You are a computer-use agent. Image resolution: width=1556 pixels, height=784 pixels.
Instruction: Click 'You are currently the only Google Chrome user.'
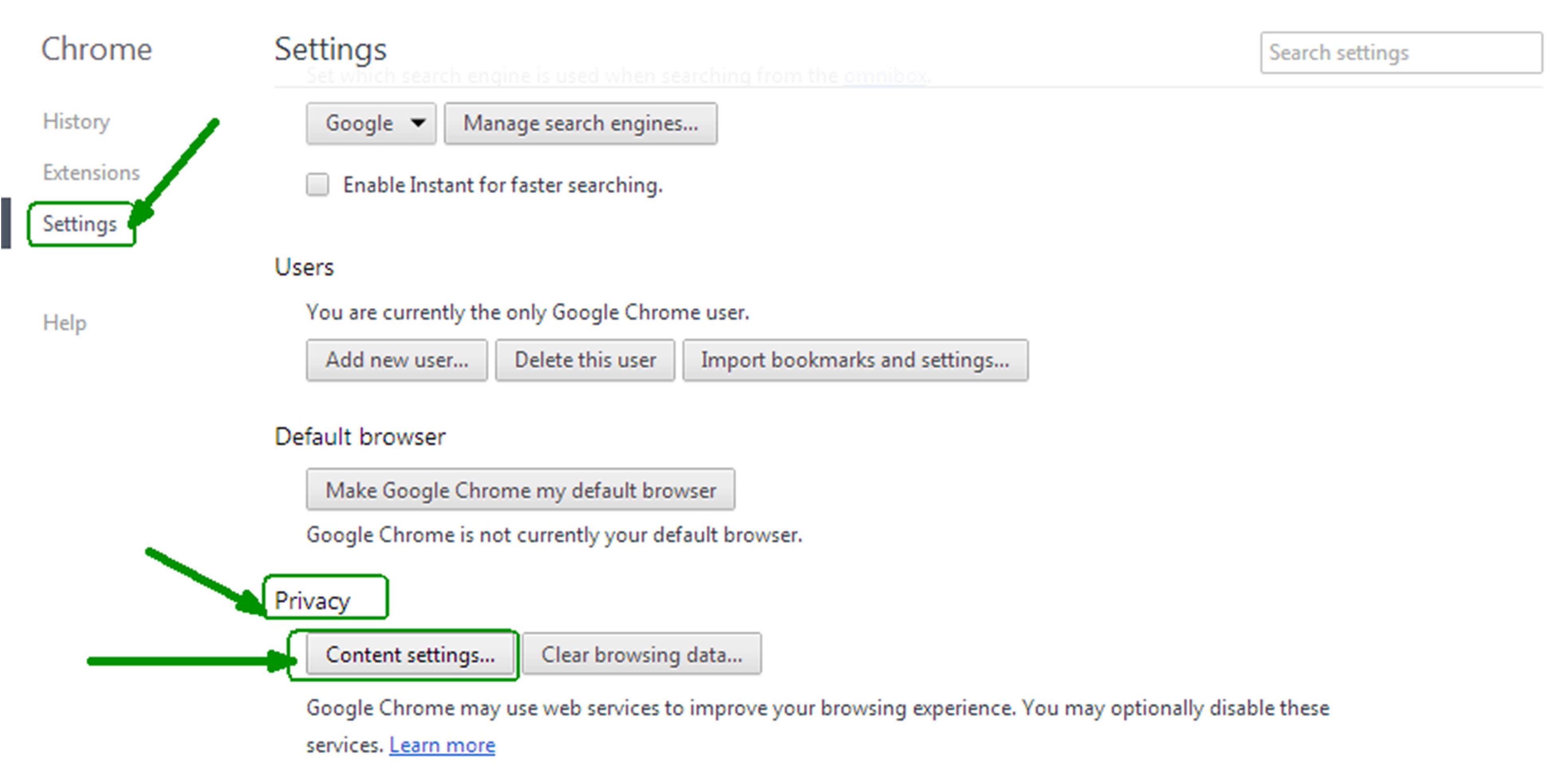pos(527,313)
